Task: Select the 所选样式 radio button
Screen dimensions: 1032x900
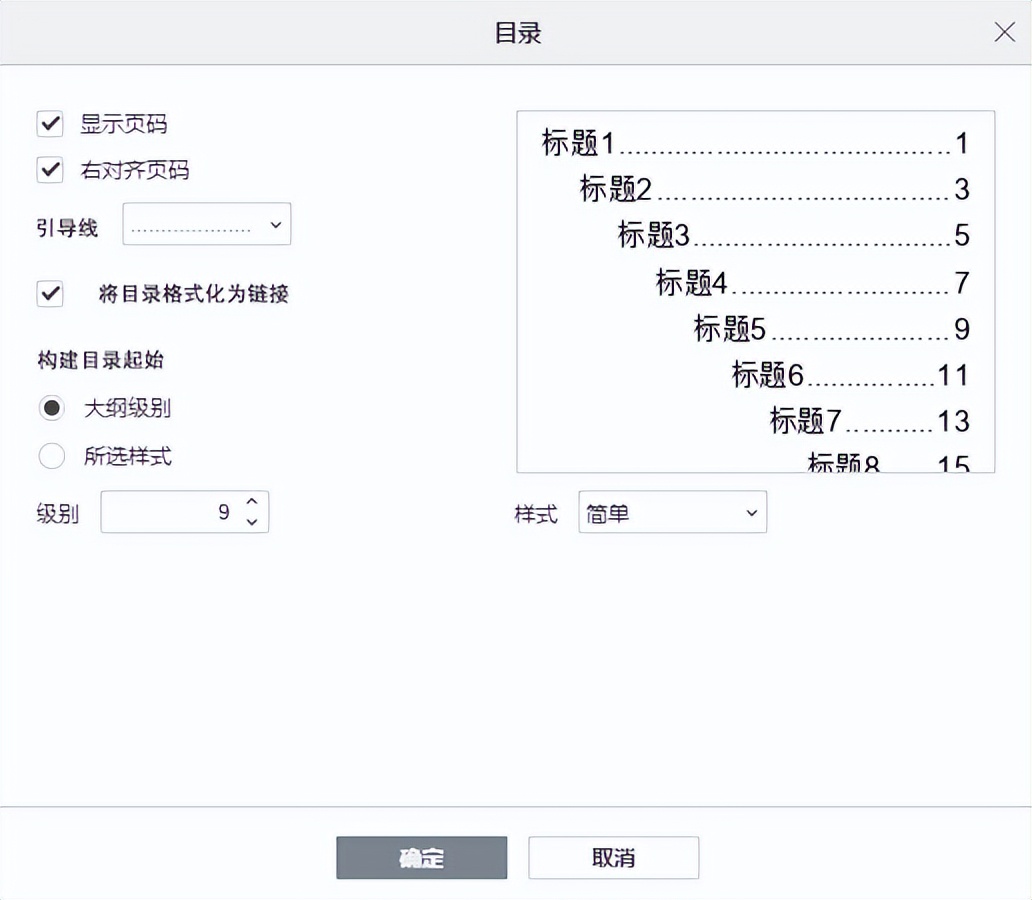Action: [x=51, y=456]
